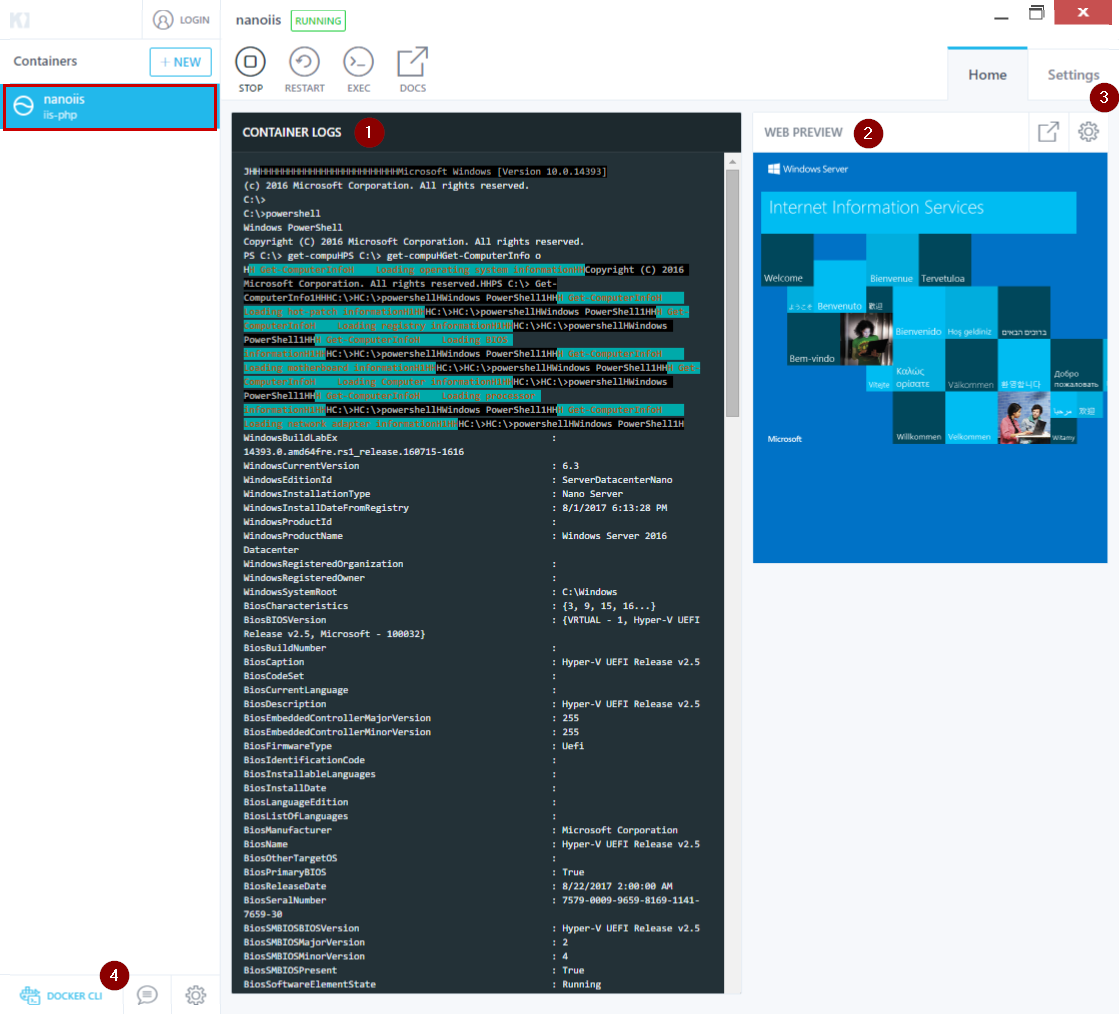Open preferences via the bottom-left gear icon

[x=196, y=994]
